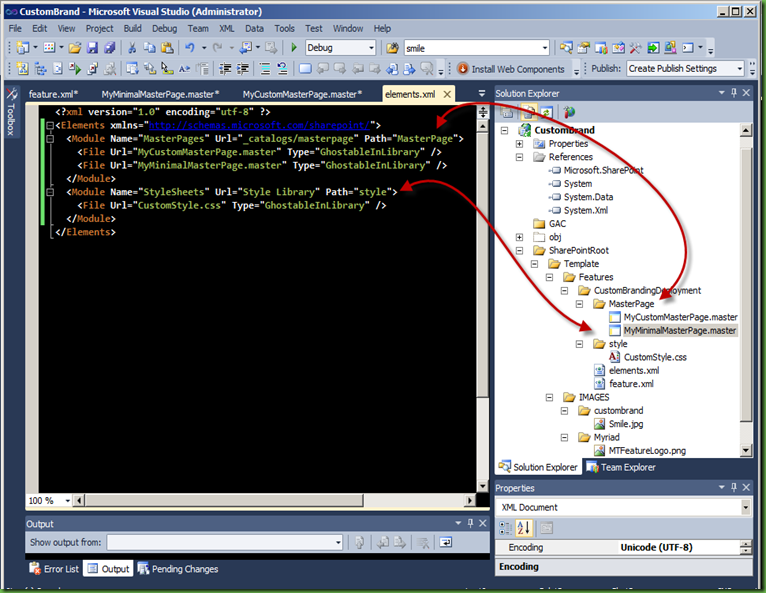Click the Cut scissors icon
Image resolution: width=766 pixels, height=593 pixels.
click(x=132, y=47)
